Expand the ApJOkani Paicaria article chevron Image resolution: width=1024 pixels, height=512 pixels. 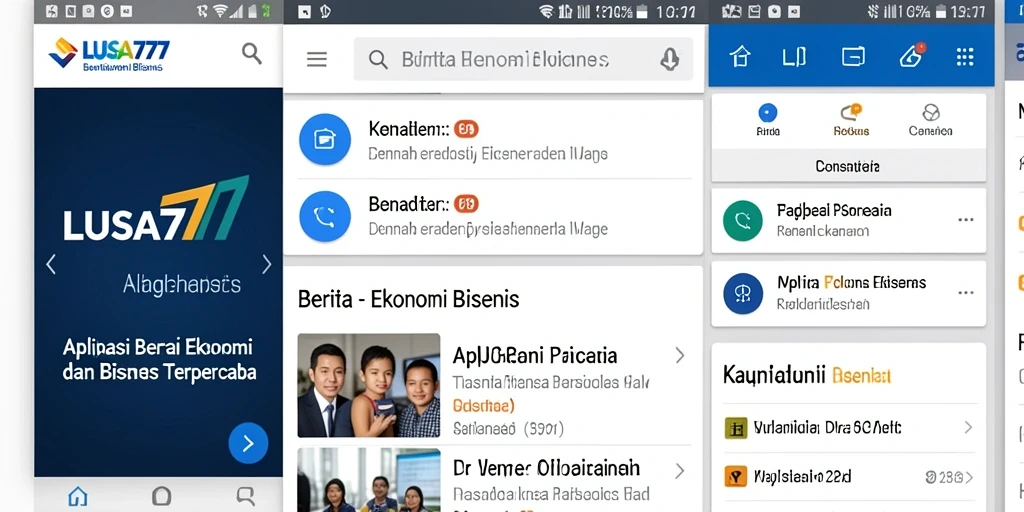click(680, 355)
